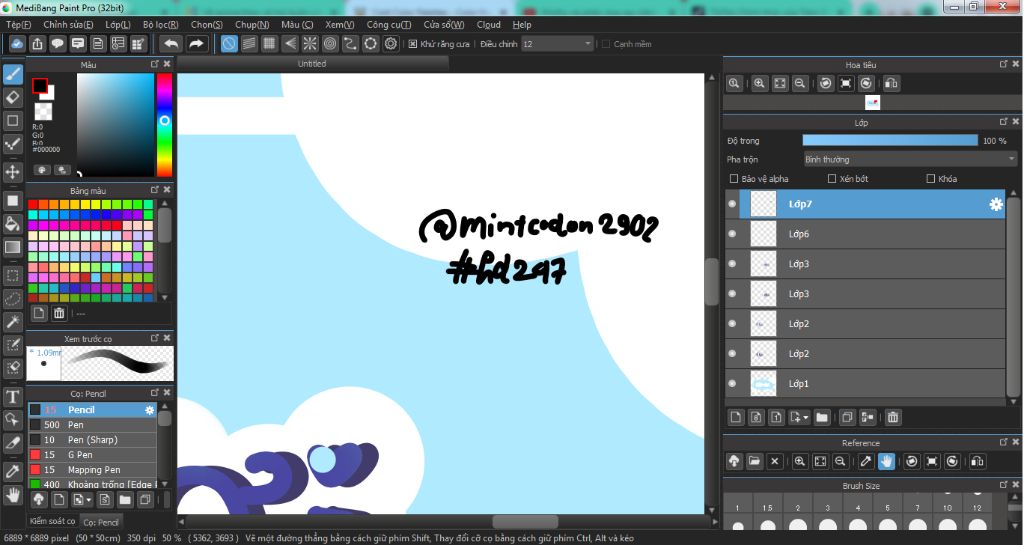Toggle the Khử răng cưa checkbox

point(413,44)
